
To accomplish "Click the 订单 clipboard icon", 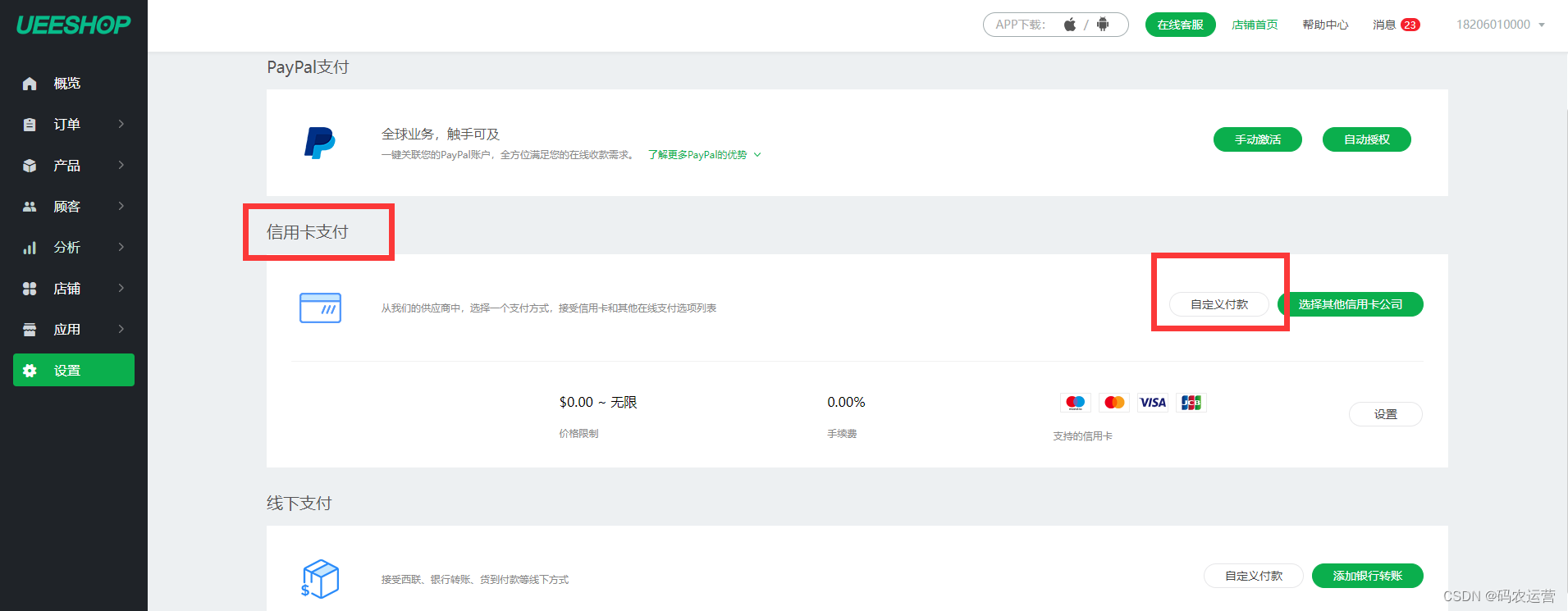I will [x=30, y=125].
